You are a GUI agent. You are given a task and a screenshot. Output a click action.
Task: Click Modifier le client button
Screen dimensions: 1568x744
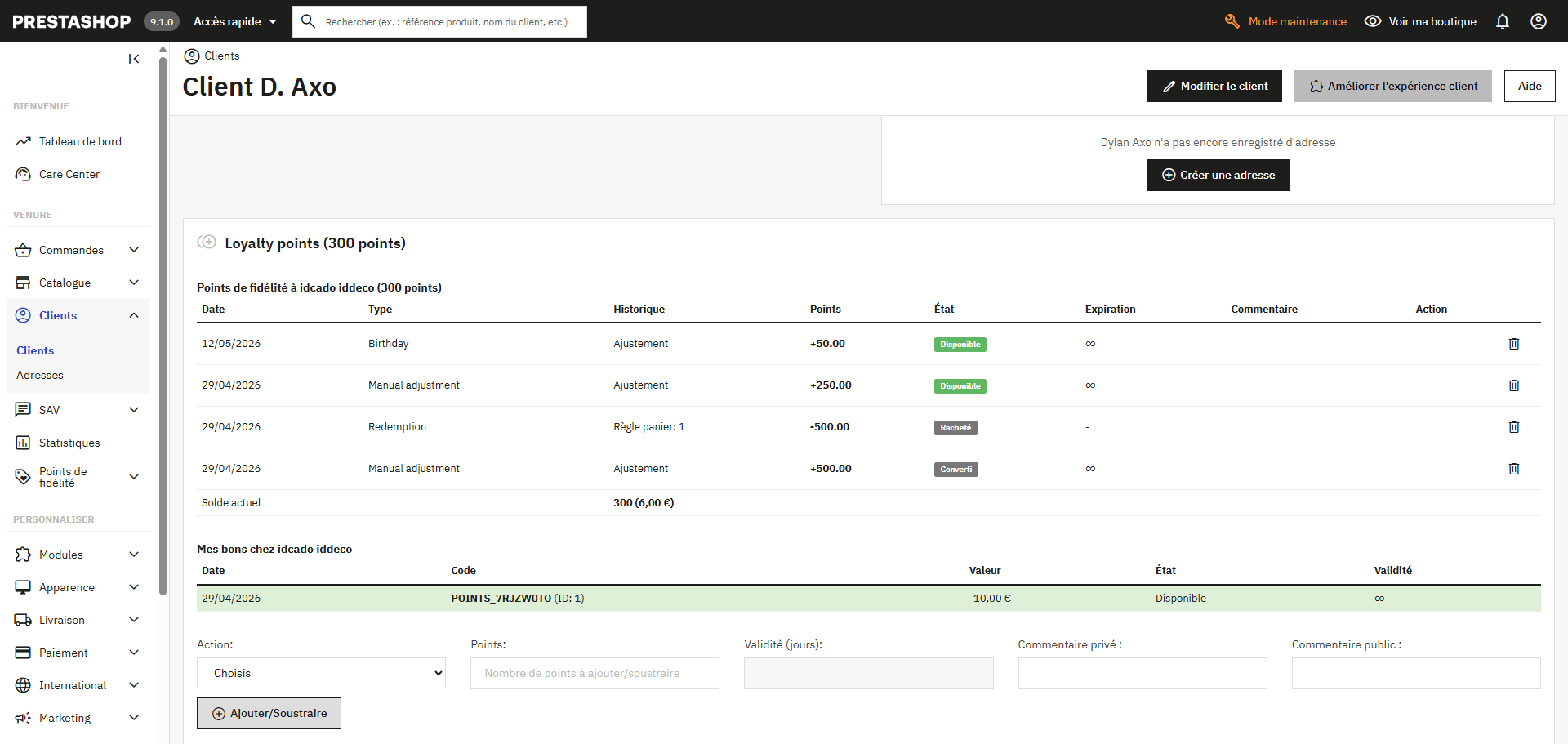[1214, 86]
